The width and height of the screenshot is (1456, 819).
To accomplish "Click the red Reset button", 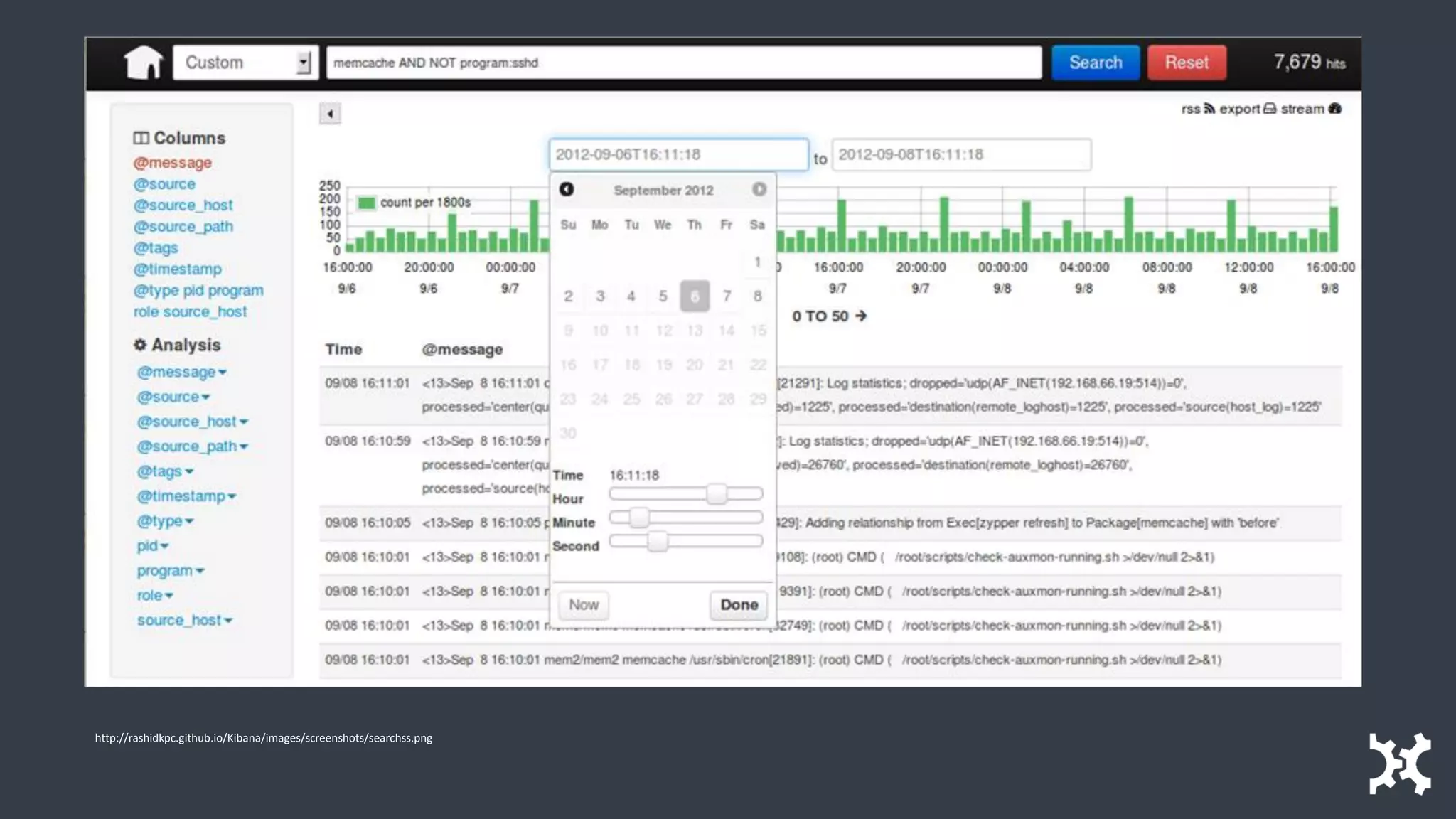I will point(1187,63).
